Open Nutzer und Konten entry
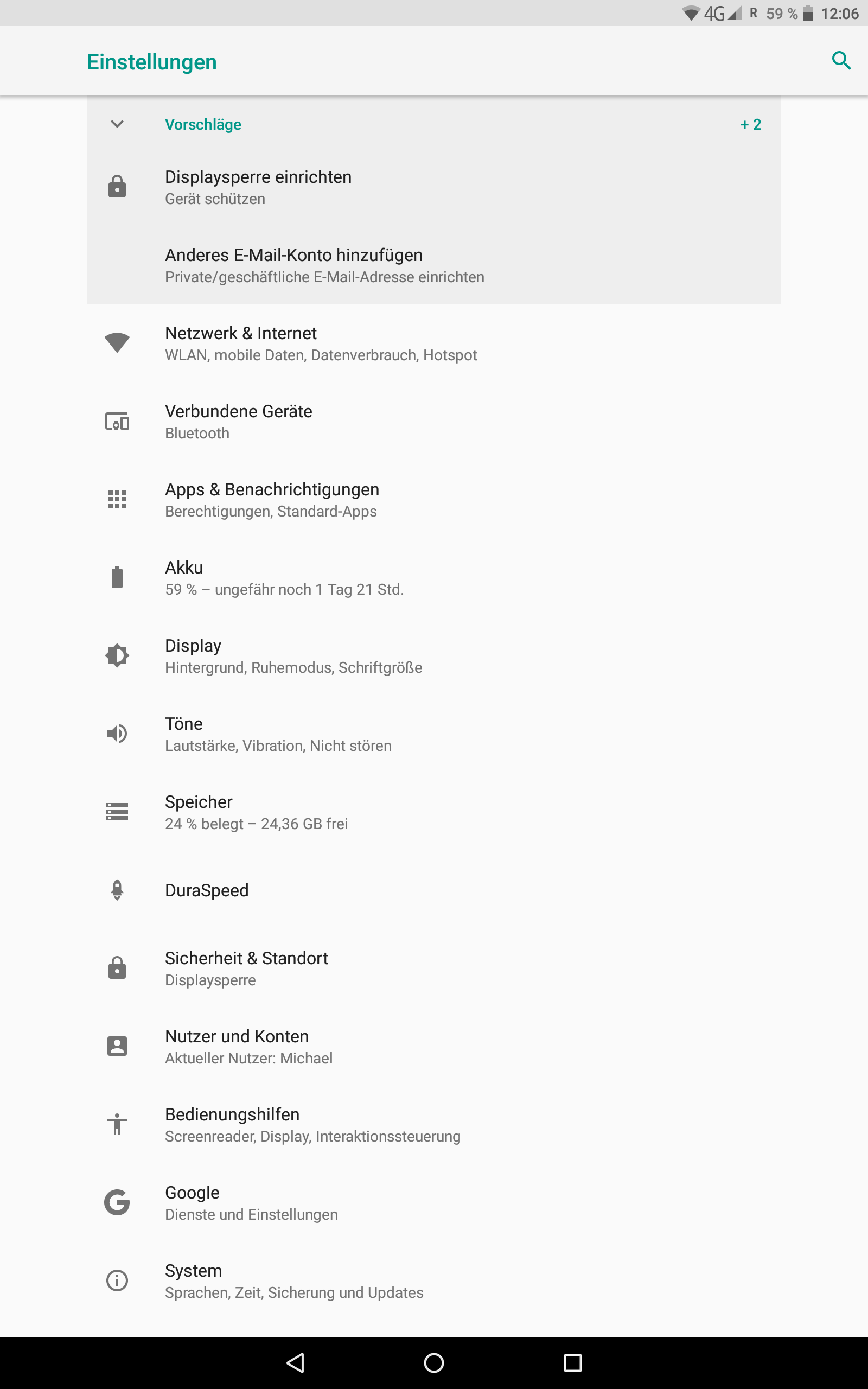Screen dimensions: 868x1389 point(248,1046)
